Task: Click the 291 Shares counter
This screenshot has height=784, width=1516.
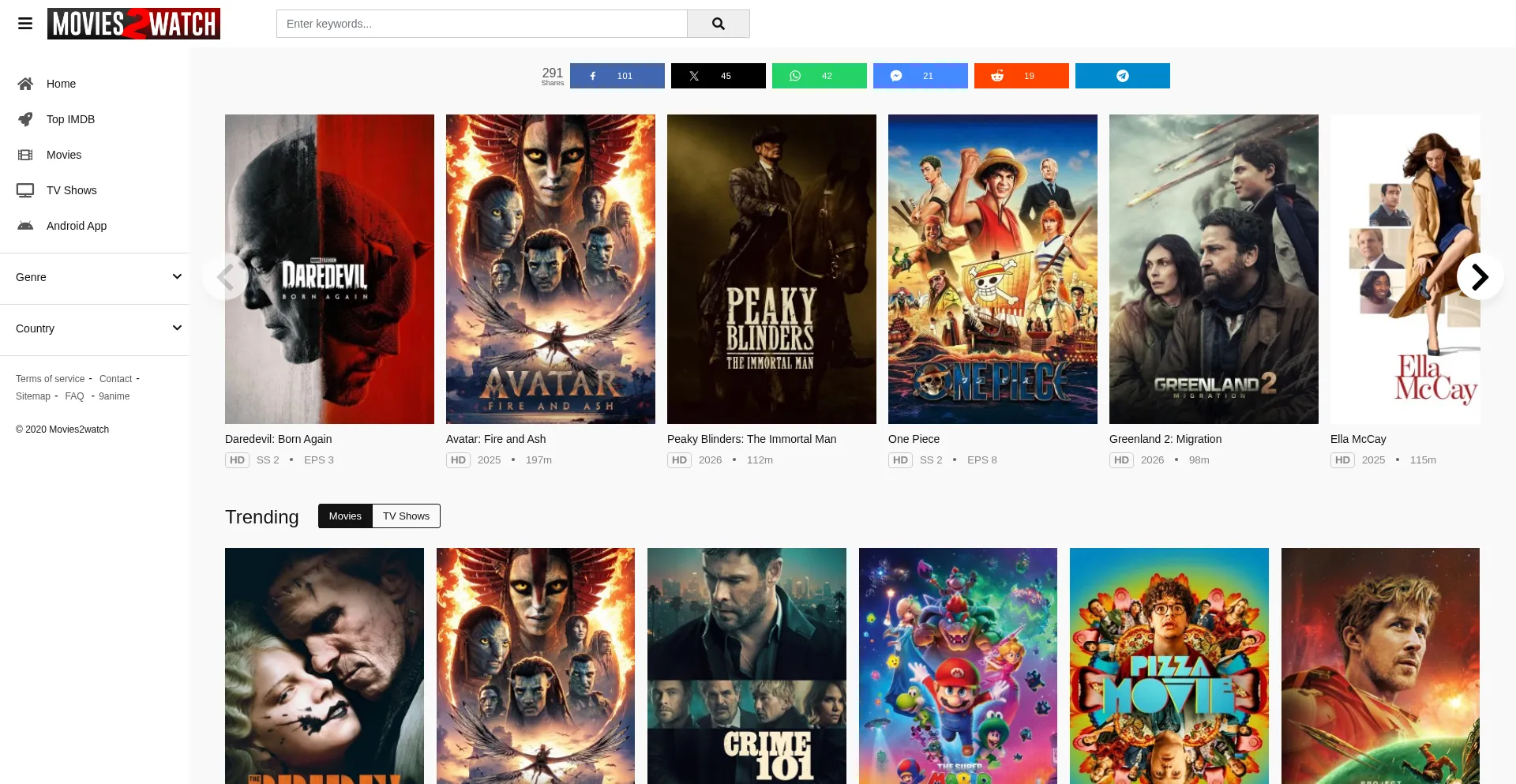Action: [x=553, y=76]
